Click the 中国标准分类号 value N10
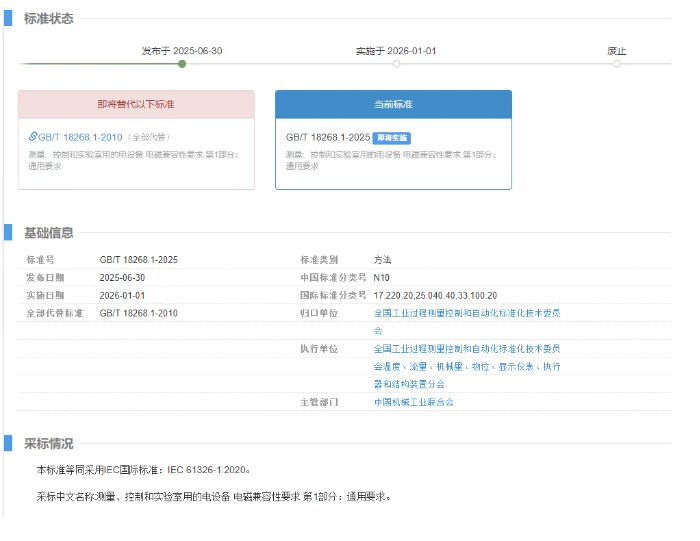The height and width of the screenshot is (541, 700). click(382, 278)
